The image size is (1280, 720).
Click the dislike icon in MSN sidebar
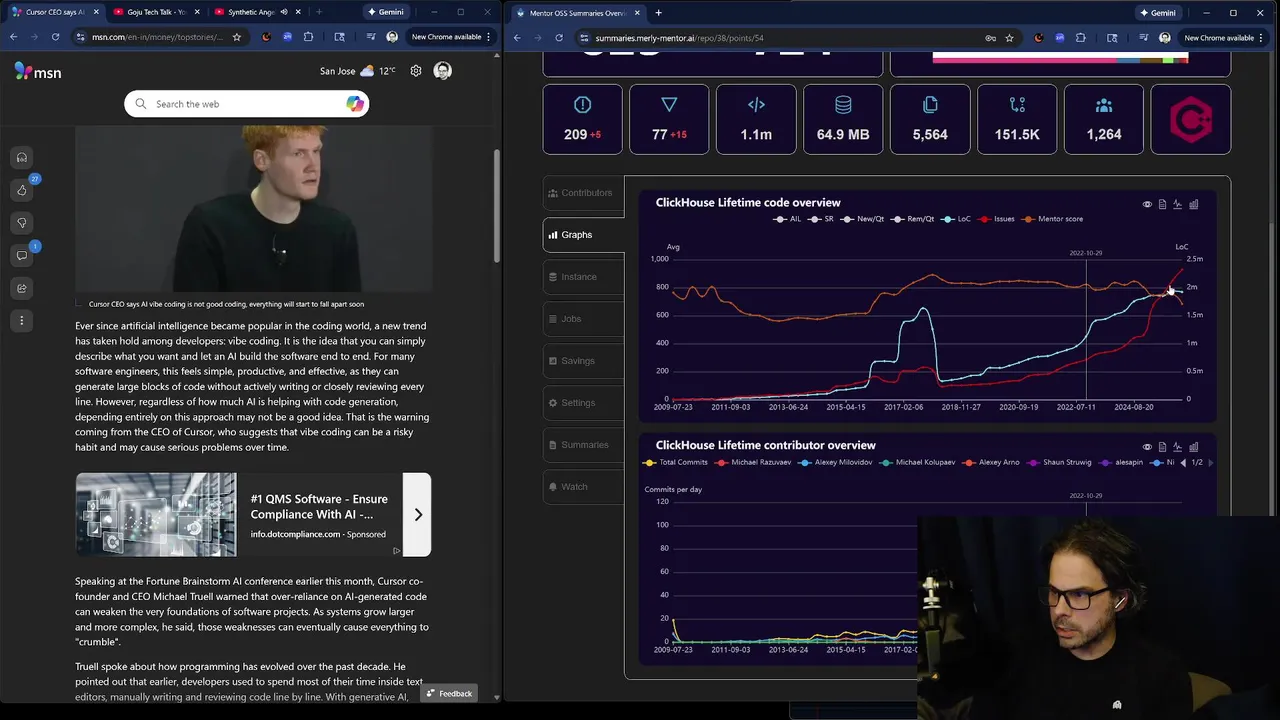(x=22, y=223)
